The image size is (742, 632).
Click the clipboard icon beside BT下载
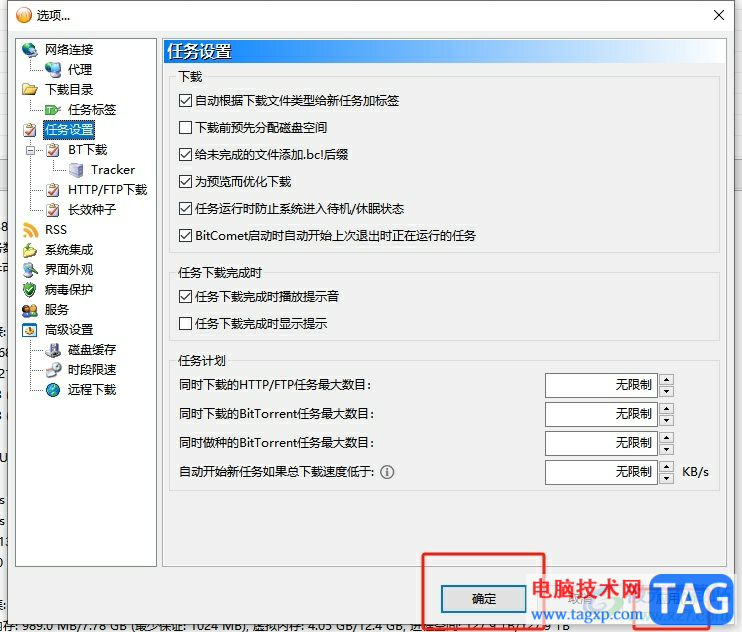click(x=53, y=150)
